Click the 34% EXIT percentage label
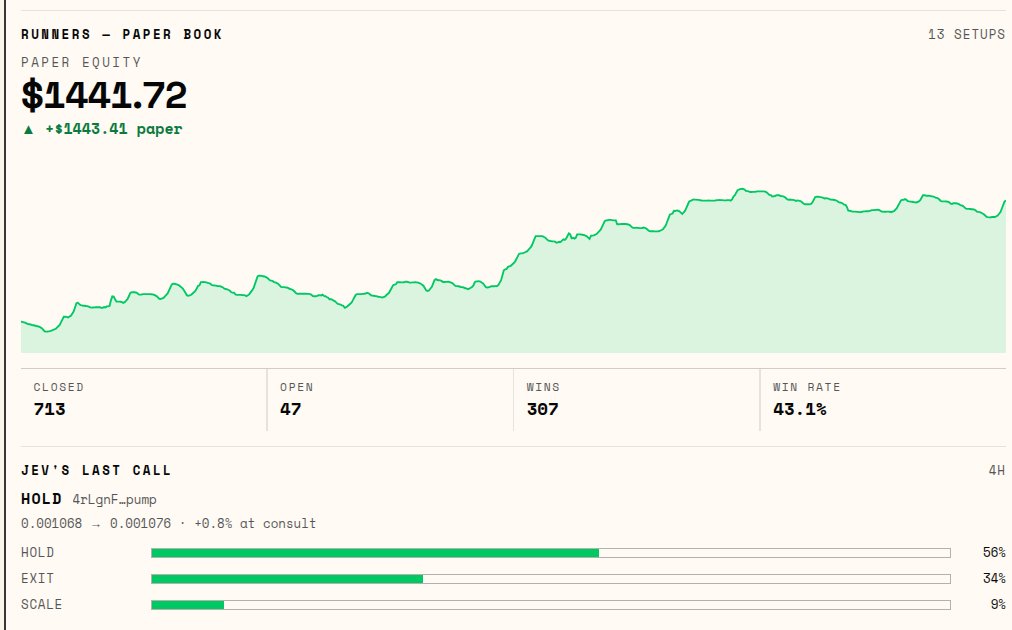 coord(994,578)
